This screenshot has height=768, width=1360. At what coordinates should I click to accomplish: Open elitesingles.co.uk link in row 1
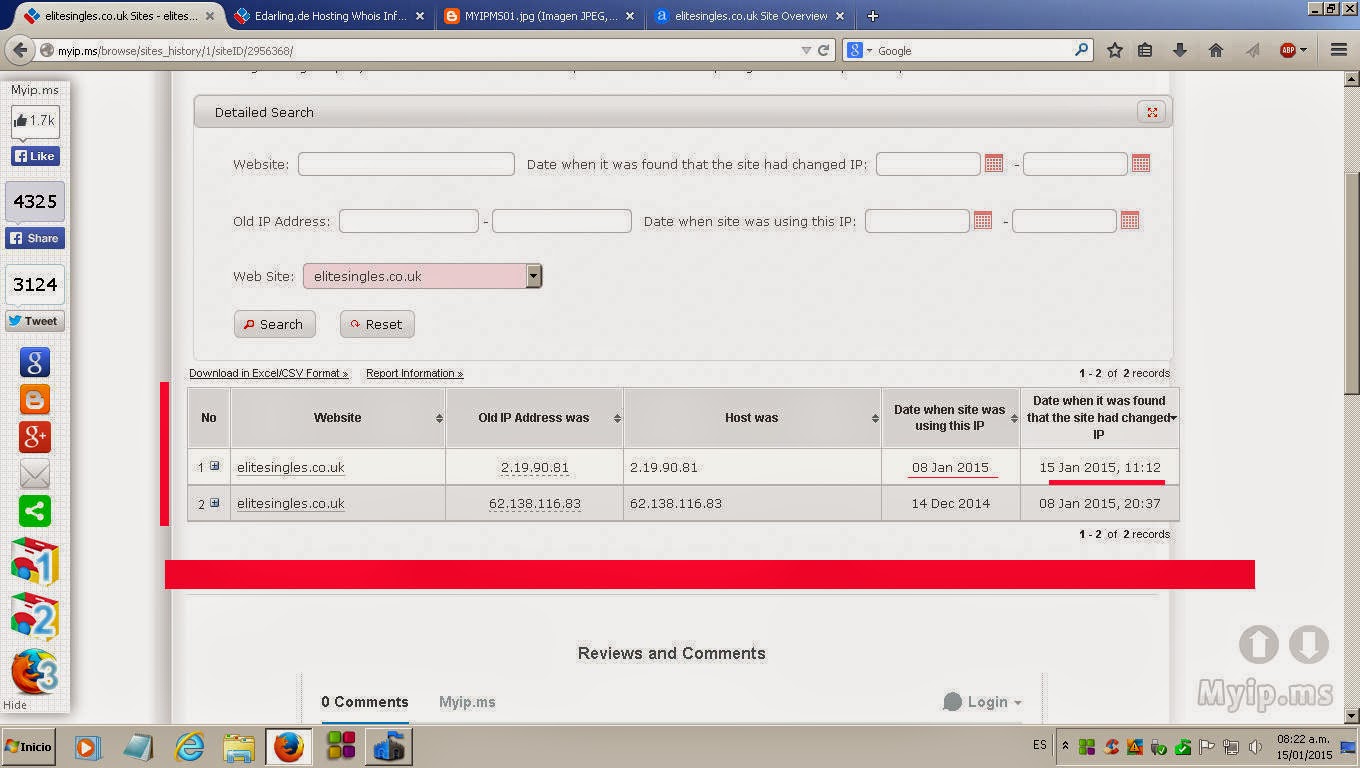point(291,467)
